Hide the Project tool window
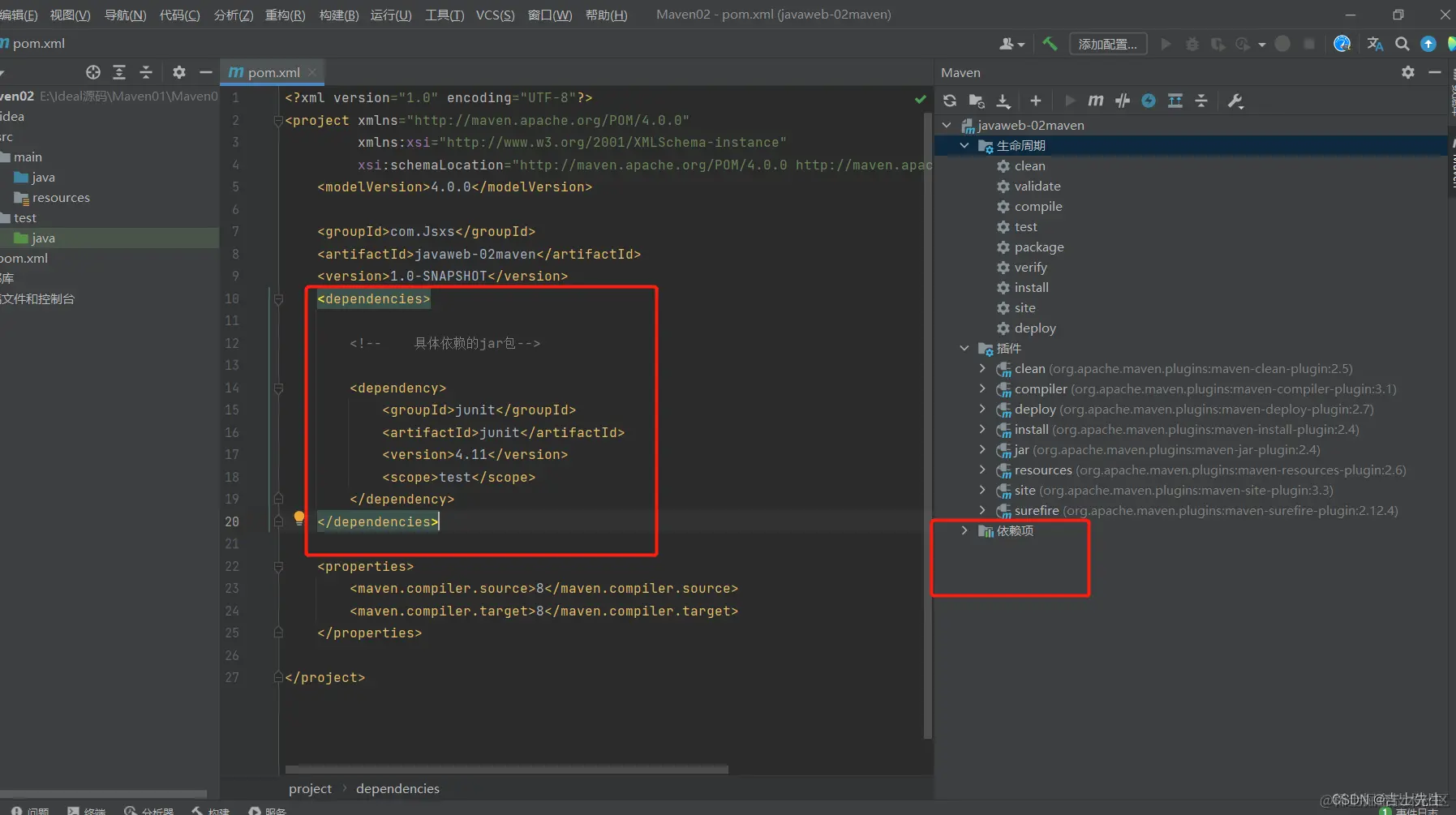The width and height of the screenshot is (1456, 815). tap(206, 72)
